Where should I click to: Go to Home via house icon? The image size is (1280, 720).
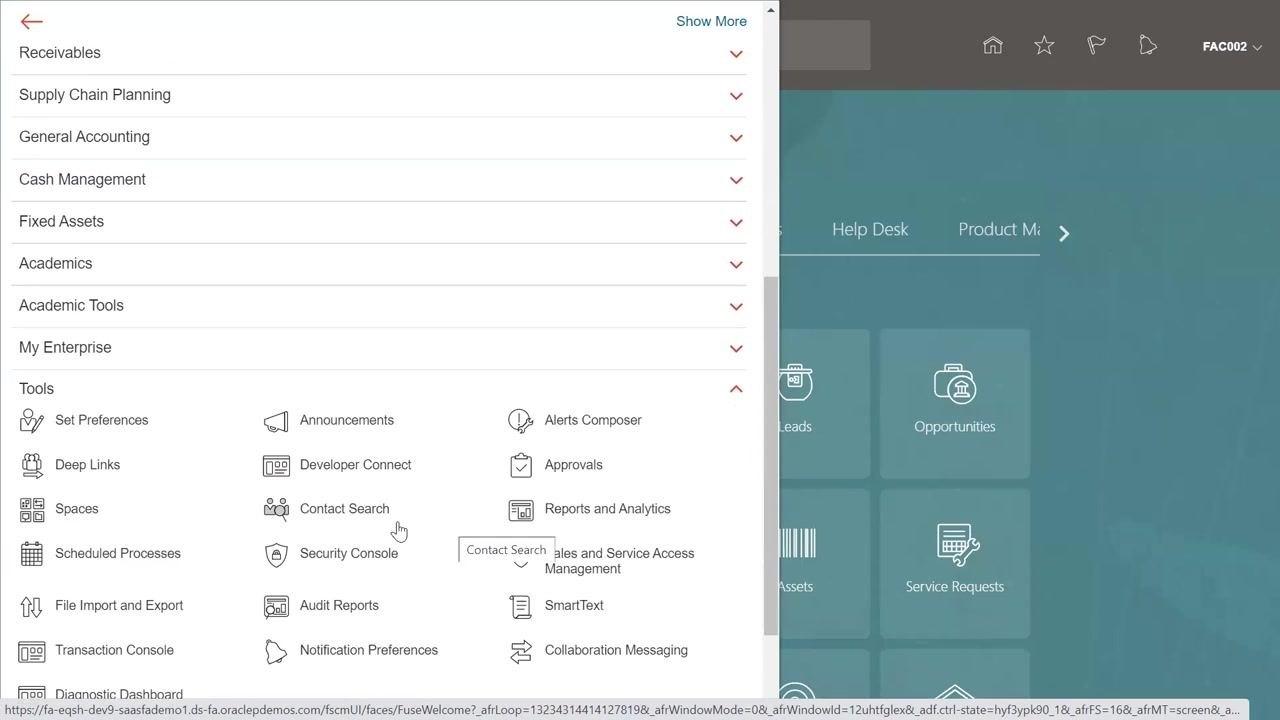[992, 45]
